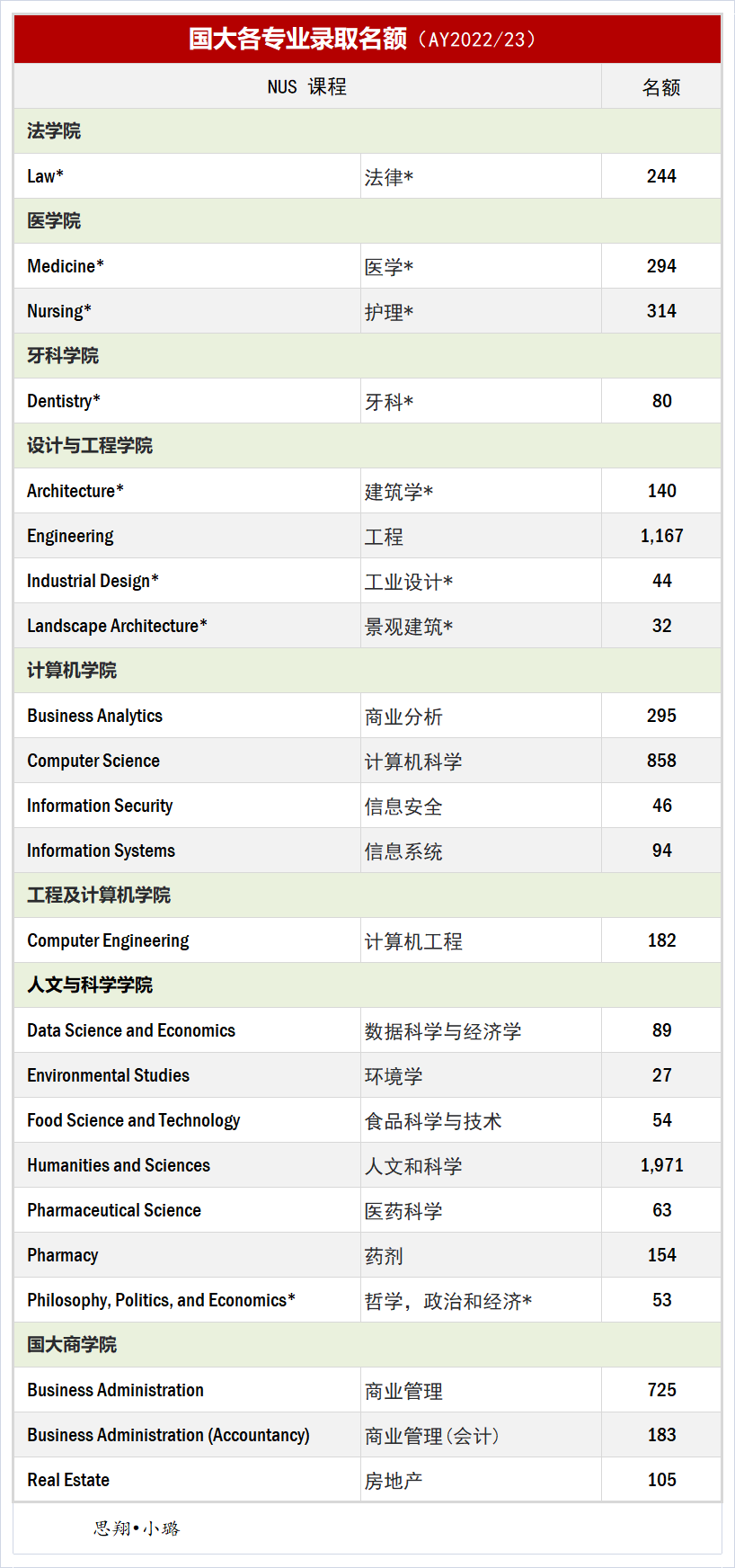Click the 医学* Chinese label
This screenshot has height=1568, width=735.
point(389,267)
